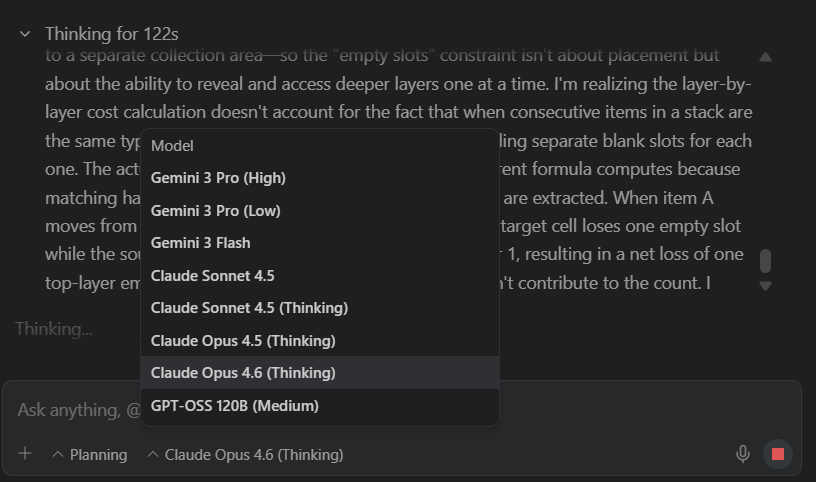
Task: Click the Thinking... status text
Action: [x=54, y=329]
